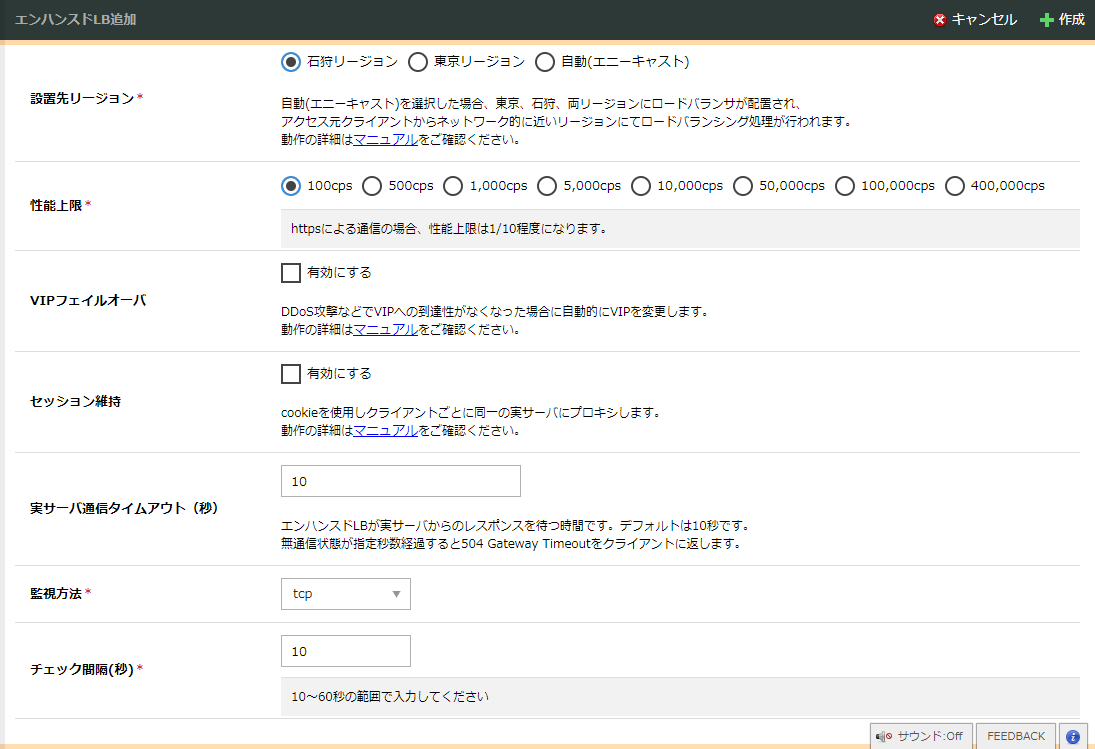Click the 実サーバ通信タイムアウト input field

[x=400, y=481]
